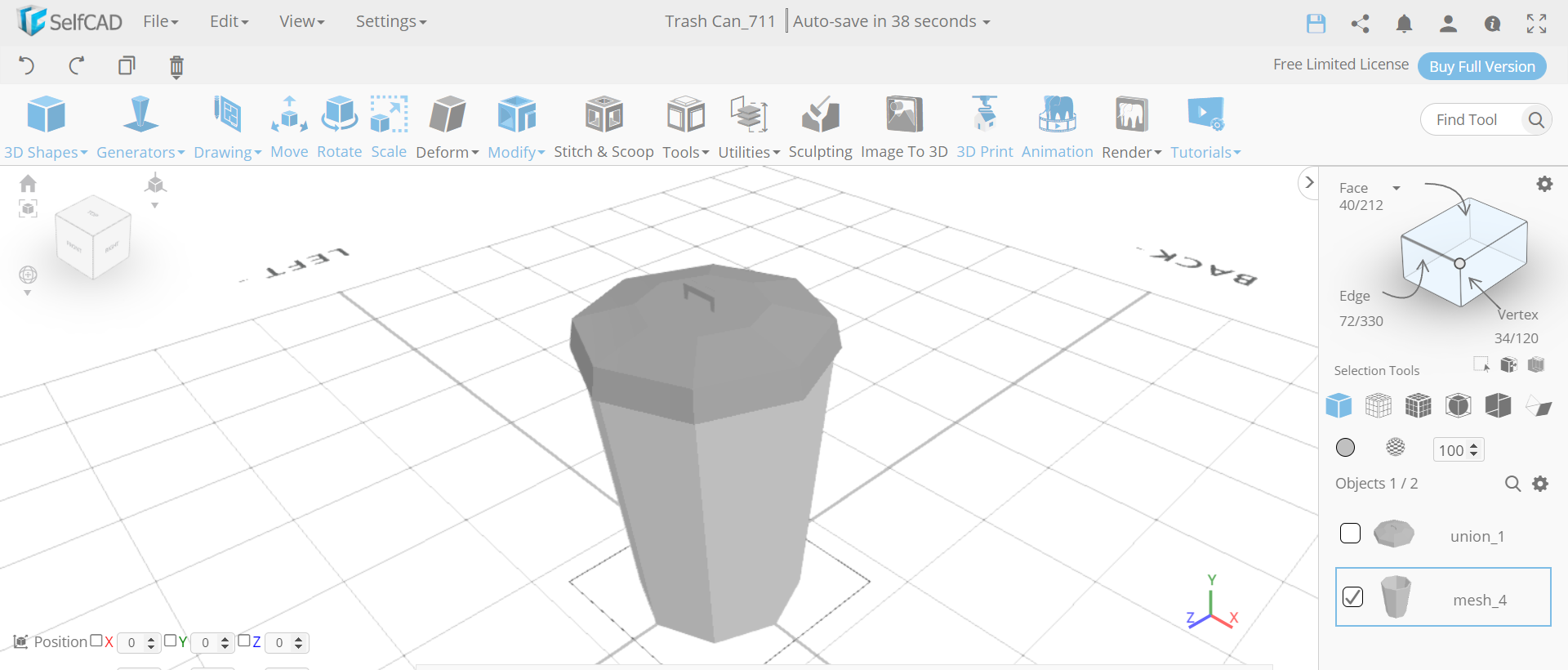Image resolution: width=1568 pixels, height=670 pixels.
Task: Open the Deform tool
Action: 448,127
